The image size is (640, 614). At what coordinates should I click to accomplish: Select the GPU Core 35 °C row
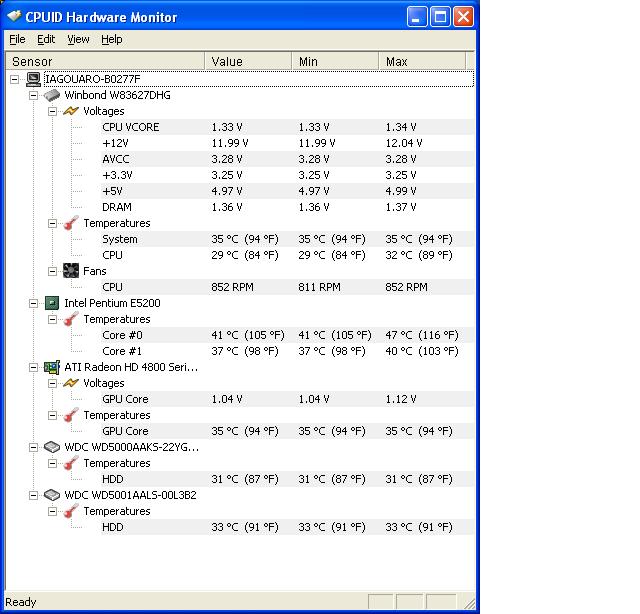(287, 431)
